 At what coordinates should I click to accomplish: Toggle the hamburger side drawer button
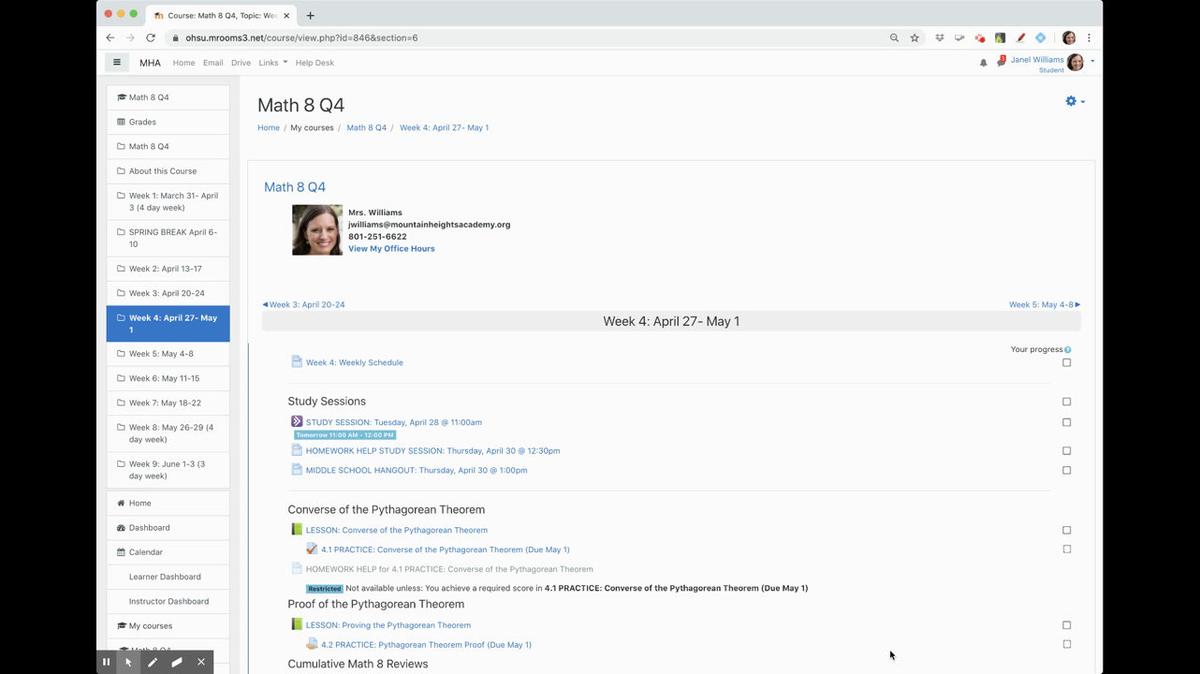pos(117,62)
